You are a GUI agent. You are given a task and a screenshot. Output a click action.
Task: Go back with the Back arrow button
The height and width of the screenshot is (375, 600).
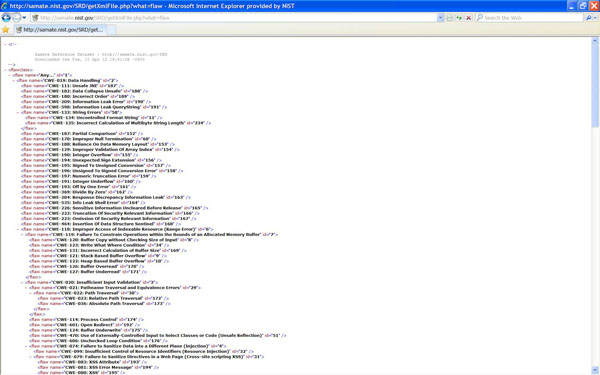click(6, 18)
